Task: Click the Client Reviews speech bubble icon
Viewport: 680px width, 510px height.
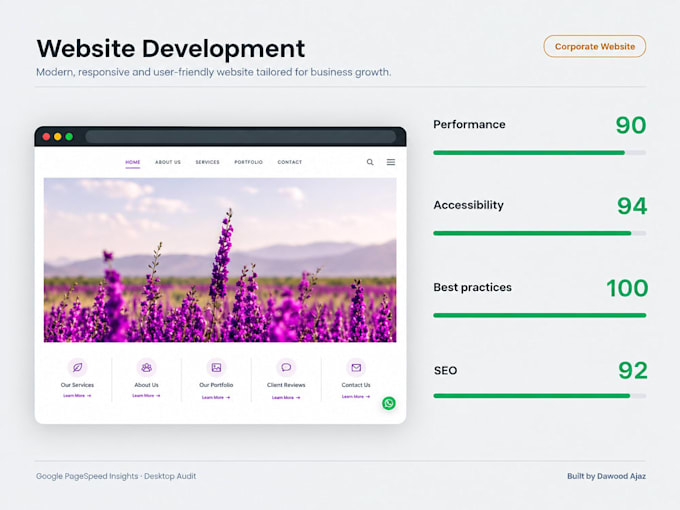Action: (x=286, y=367)
